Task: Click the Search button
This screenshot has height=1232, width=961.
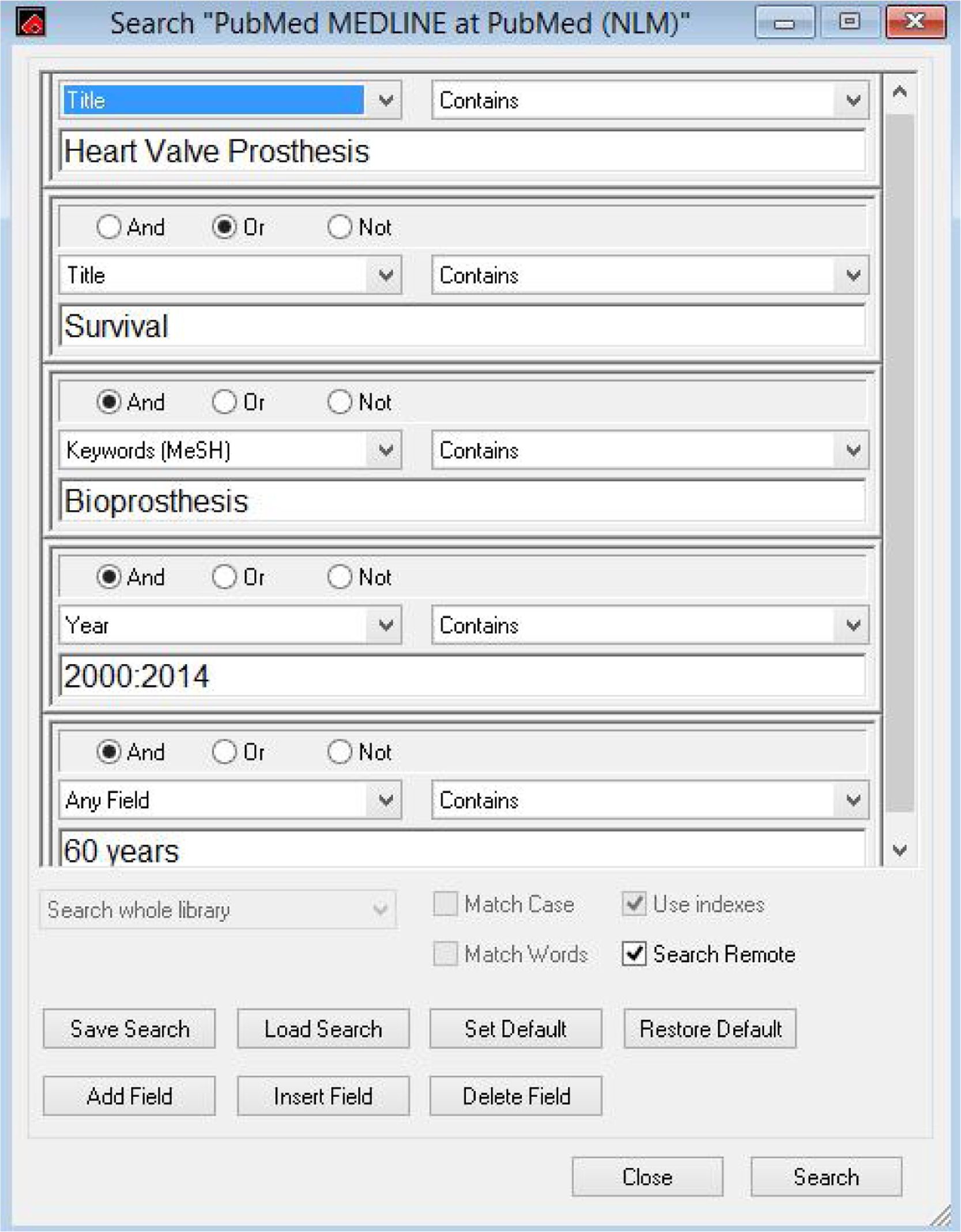Action: pos(826,1177)
